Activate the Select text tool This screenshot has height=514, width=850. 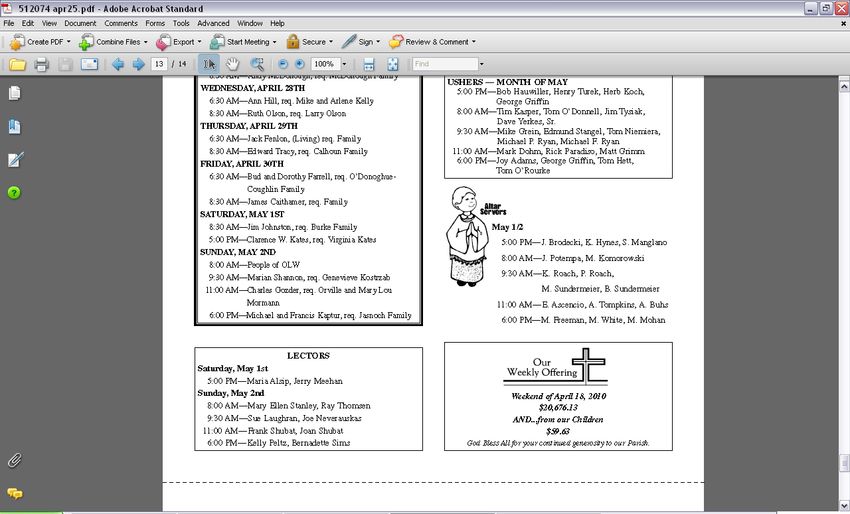tap(209, 64)
